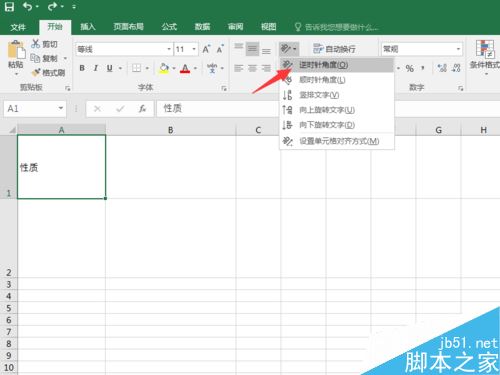The width and height of the screenshot is (500, 375).
Task: Click Increase Decimal icon
Action: coord(442,68)
